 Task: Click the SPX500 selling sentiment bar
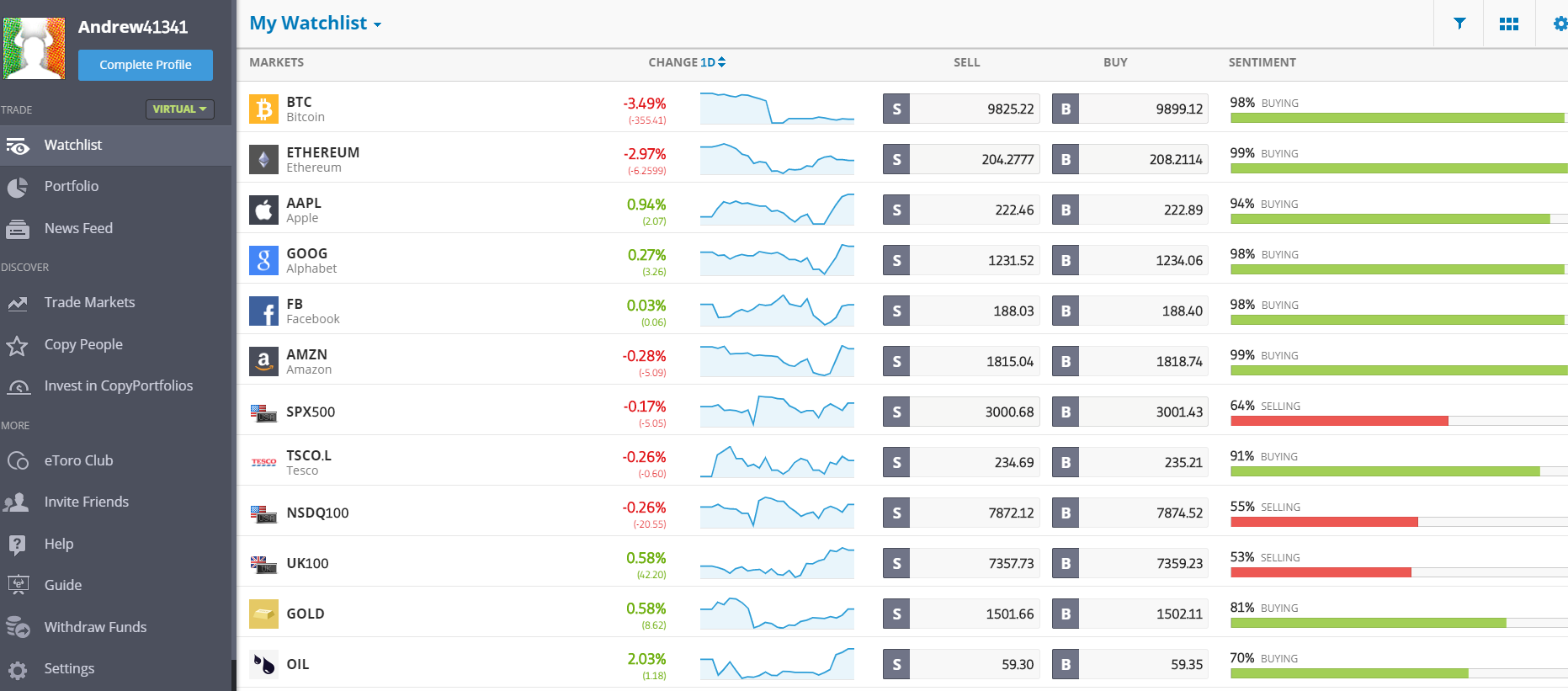click(1399, 421)
